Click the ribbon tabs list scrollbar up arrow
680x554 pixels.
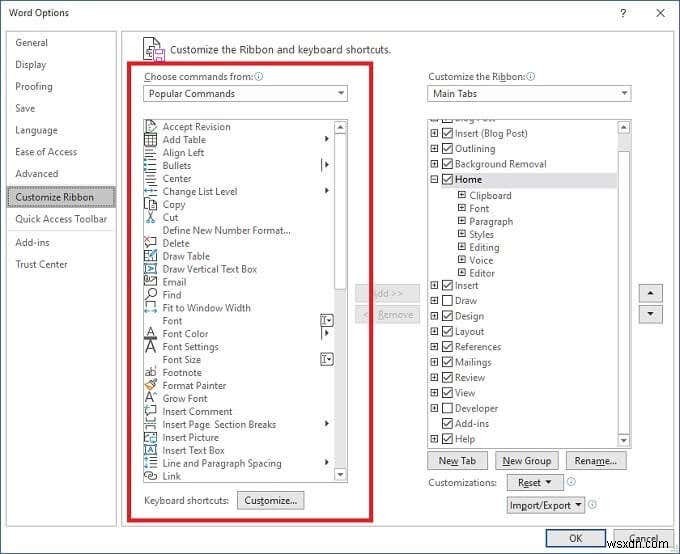tap(624, 127)
